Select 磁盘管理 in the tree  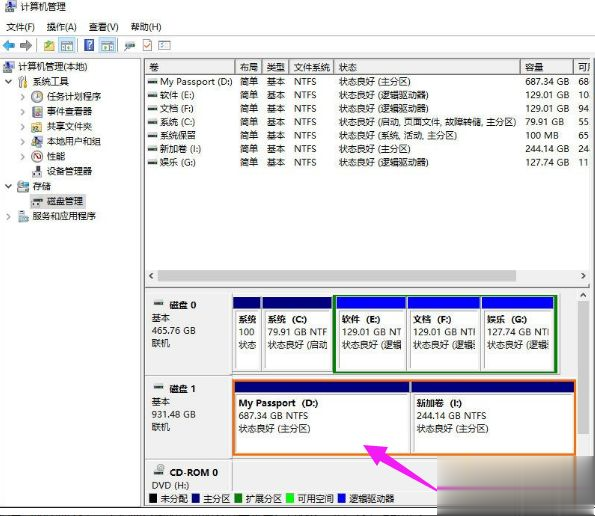65,201
